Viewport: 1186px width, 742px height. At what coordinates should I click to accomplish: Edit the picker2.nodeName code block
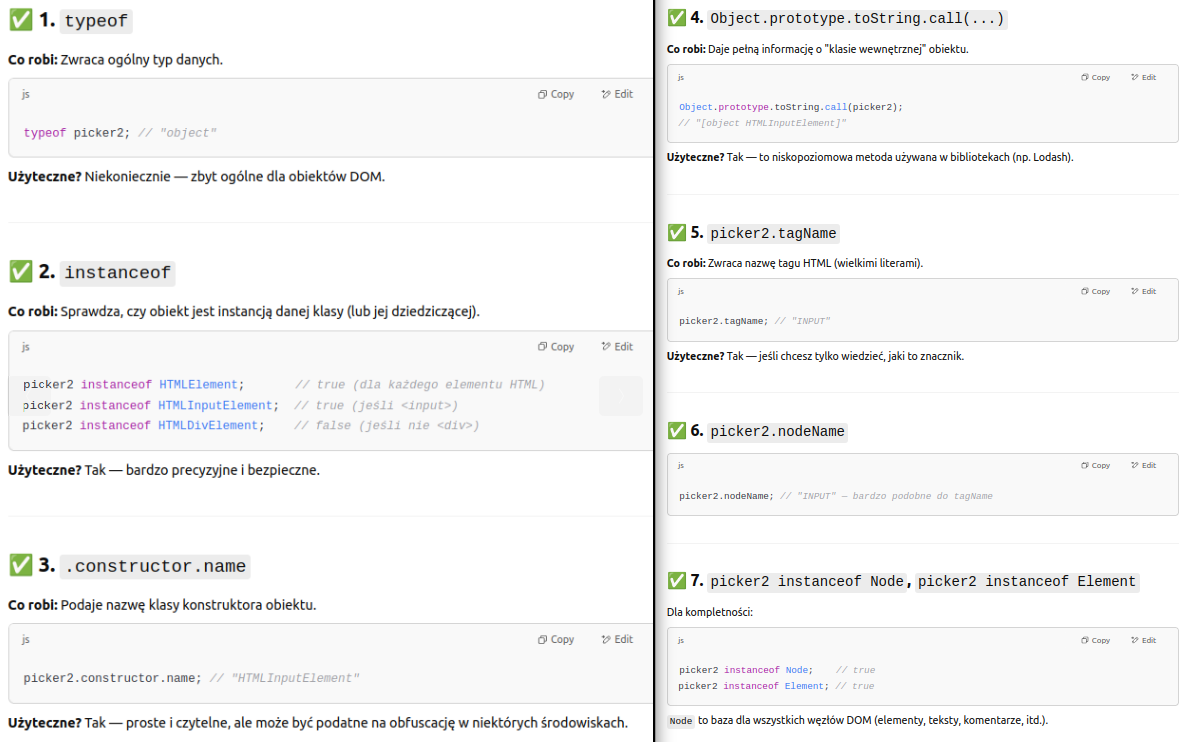[x=1143, y=466]
